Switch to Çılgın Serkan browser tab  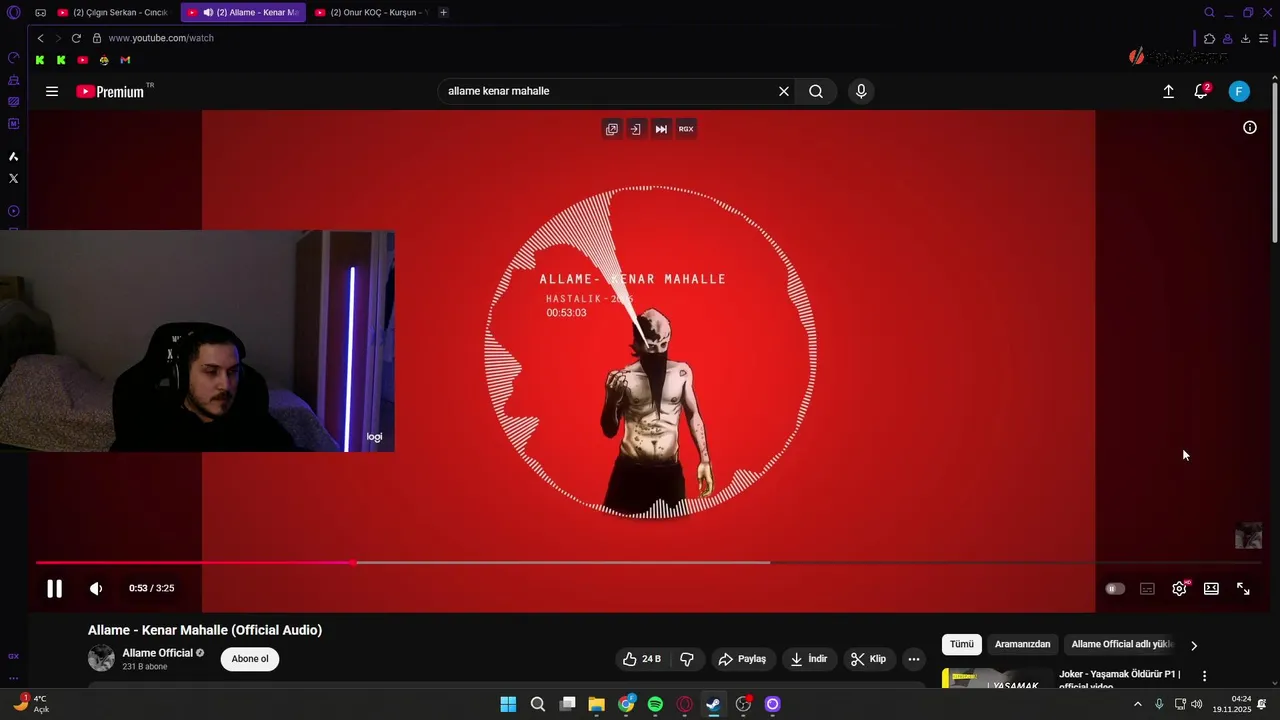click(113, 13)
